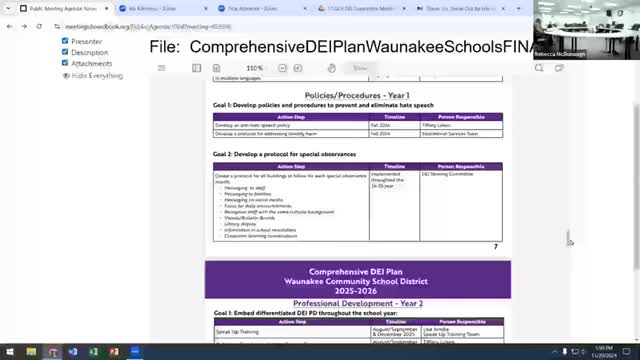Open the document page view icon
The height and width of the screenshot is (360, 640).
coord(216,68)
